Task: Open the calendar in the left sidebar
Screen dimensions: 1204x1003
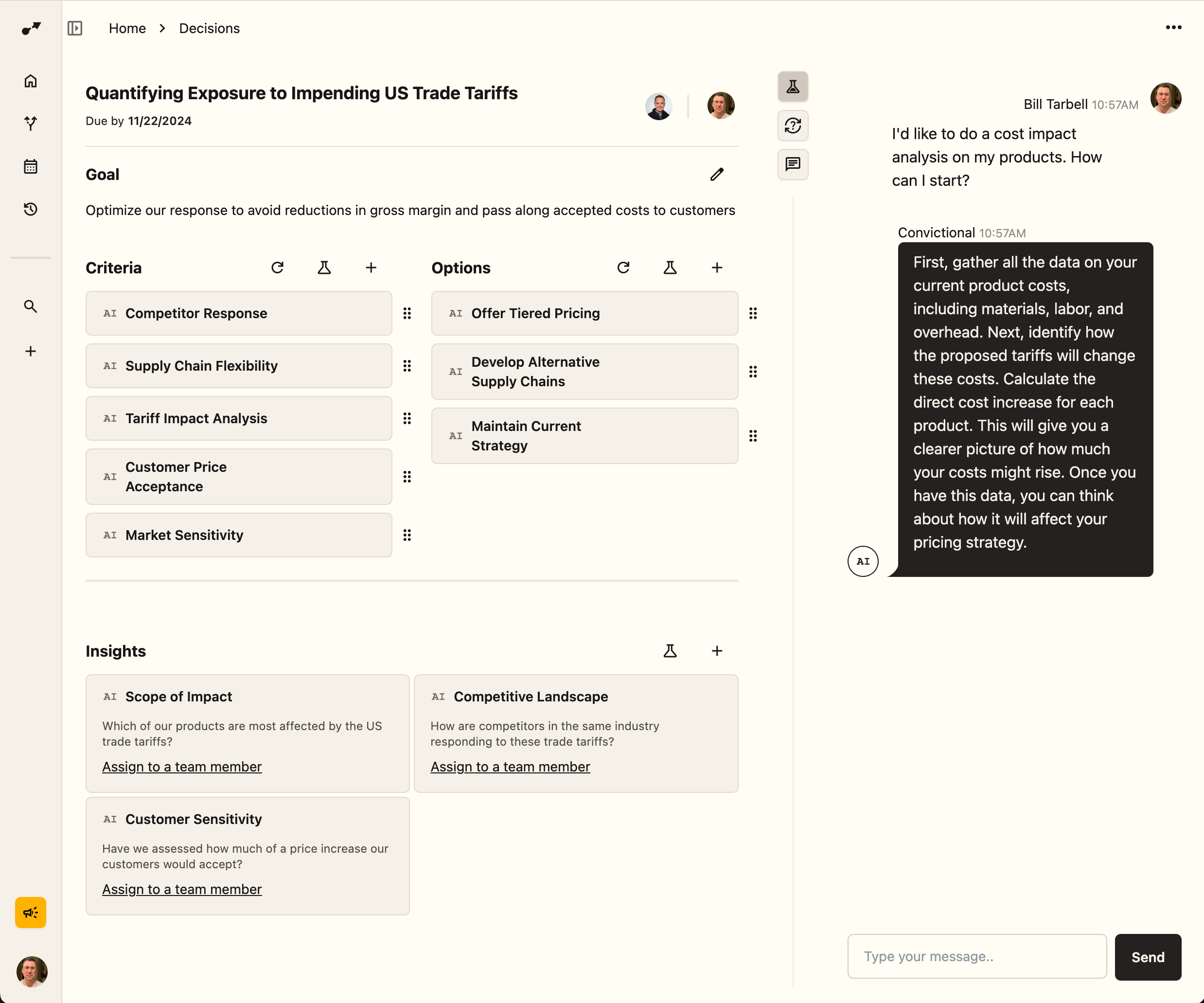Action: point(30,166)
